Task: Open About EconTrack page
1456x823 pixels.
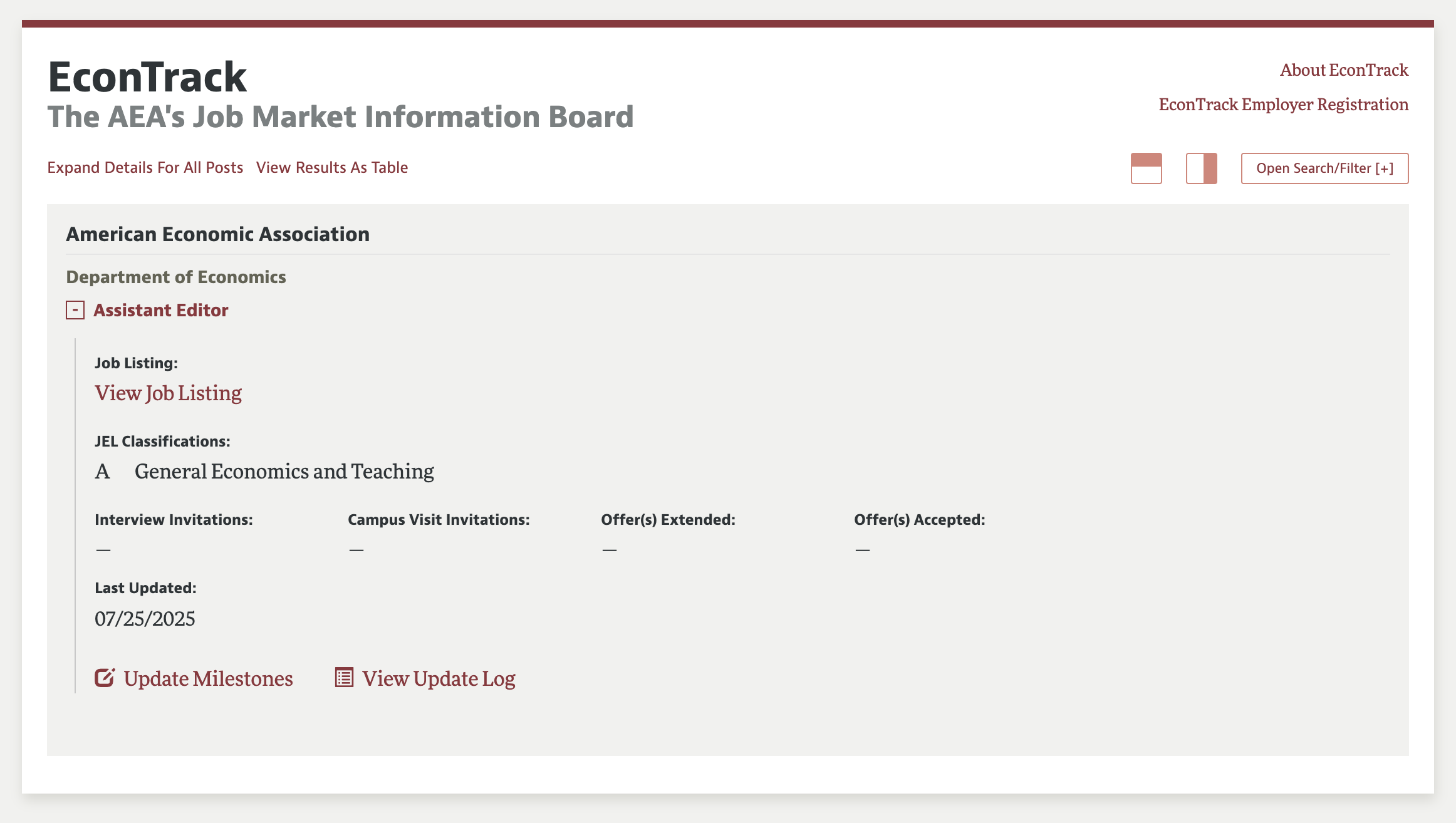Action: click(1344, 70)
